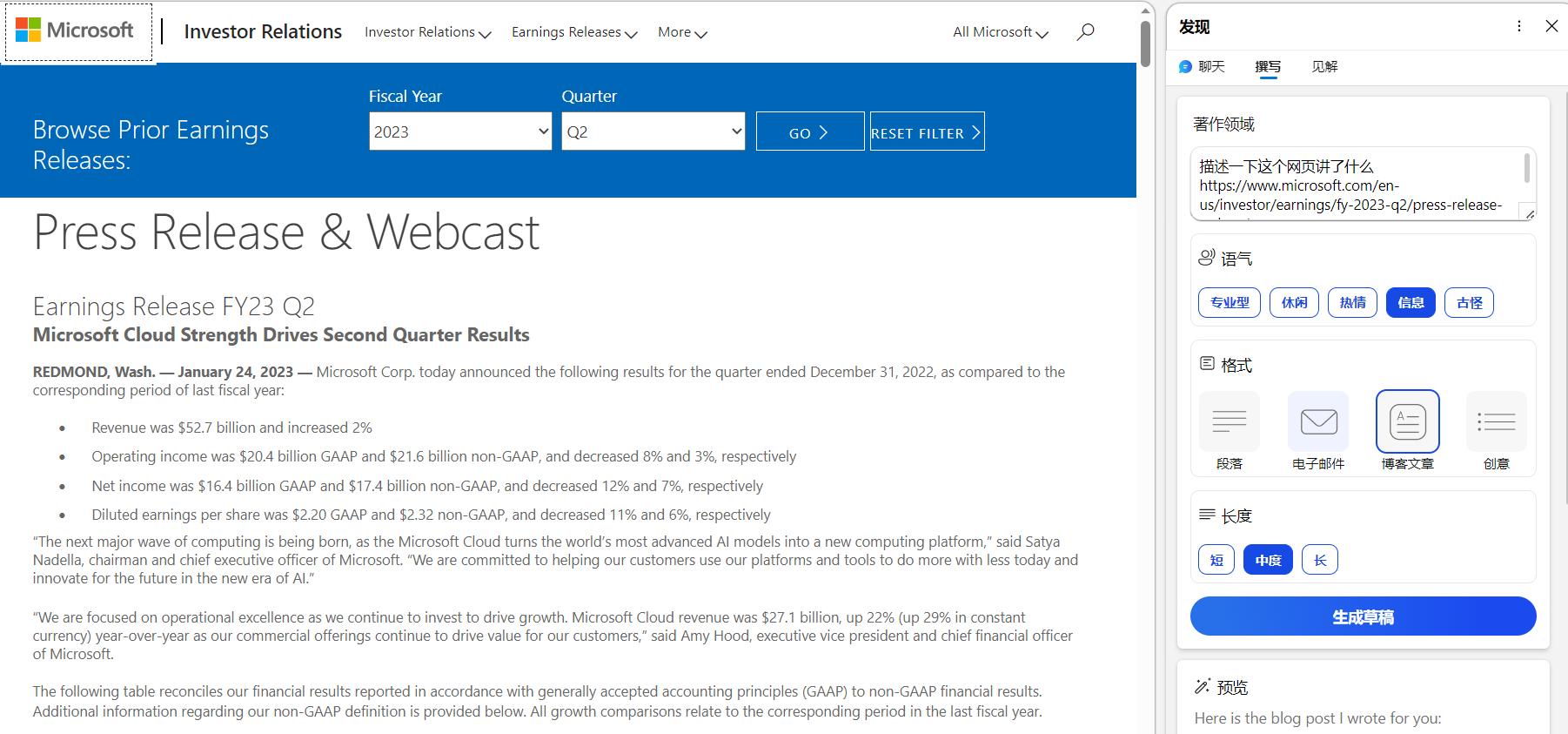Set tone to 休闲
The image size is (1568, 734).
[1294, 302]
